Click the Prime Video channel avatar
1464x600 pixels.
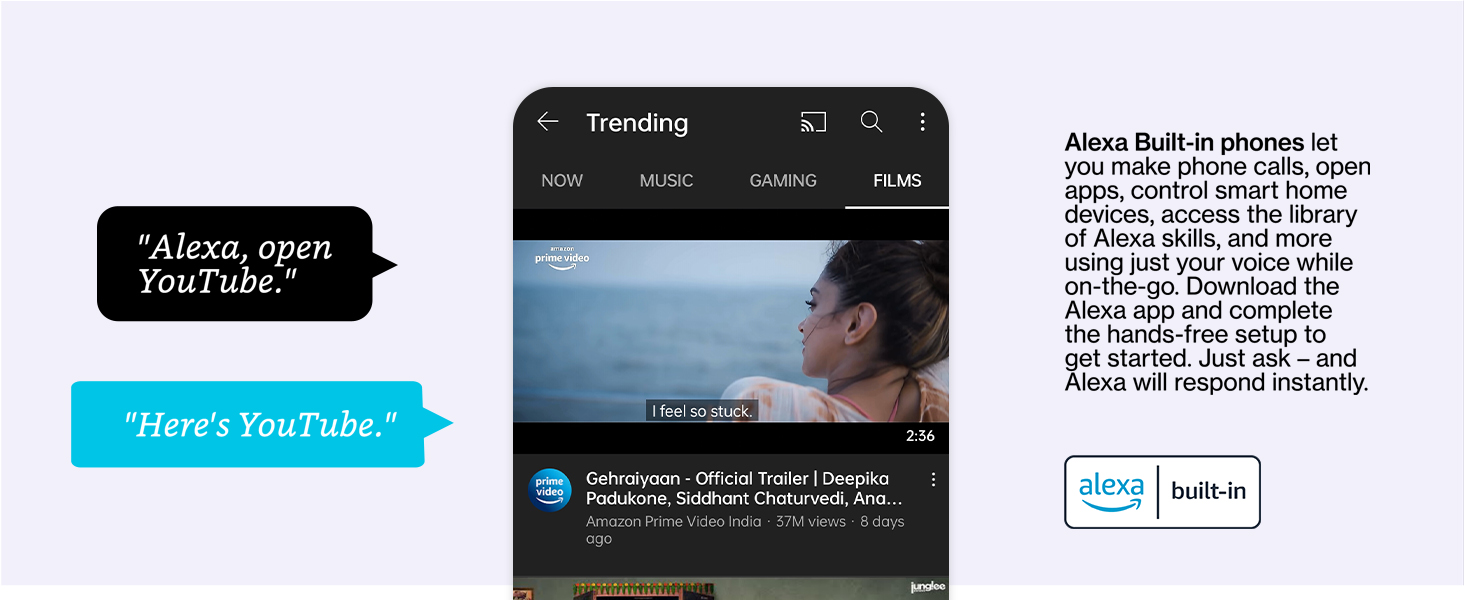click(550, 490)
